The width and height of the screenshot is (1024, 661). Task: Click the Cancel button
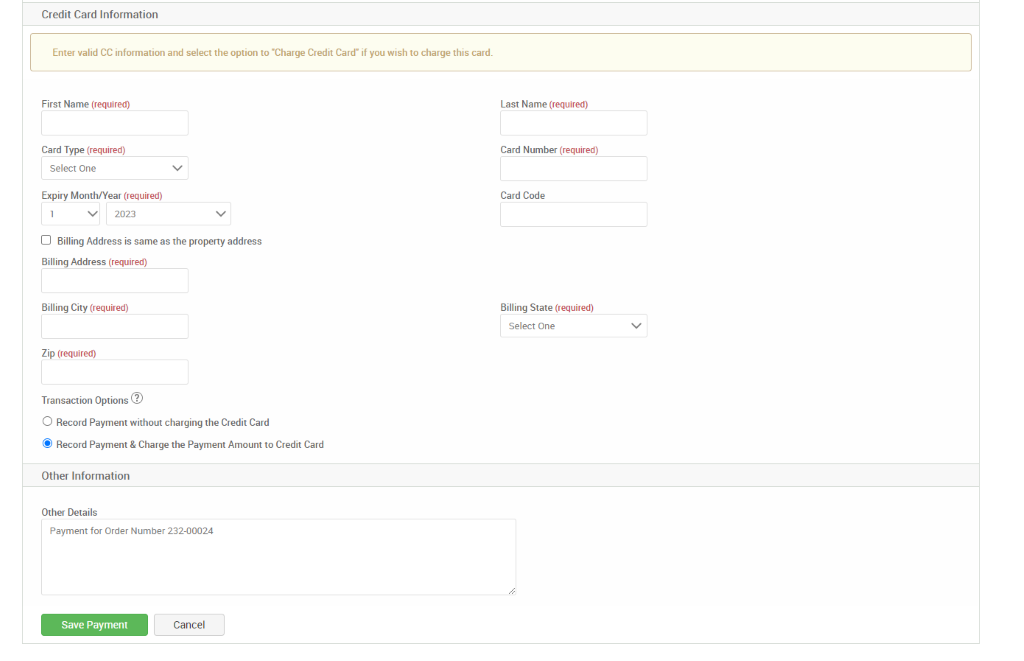(x=189, y=625)
